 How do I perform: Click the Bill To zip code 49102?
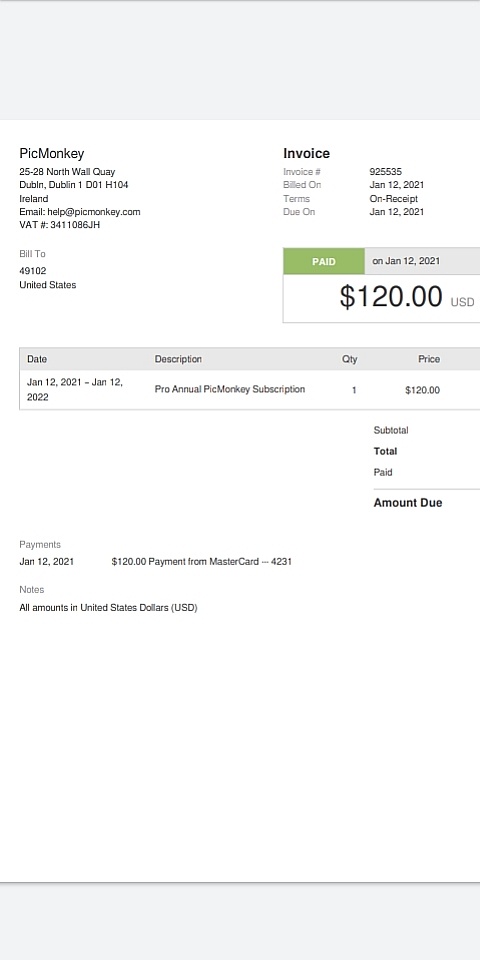pos(32,271)
